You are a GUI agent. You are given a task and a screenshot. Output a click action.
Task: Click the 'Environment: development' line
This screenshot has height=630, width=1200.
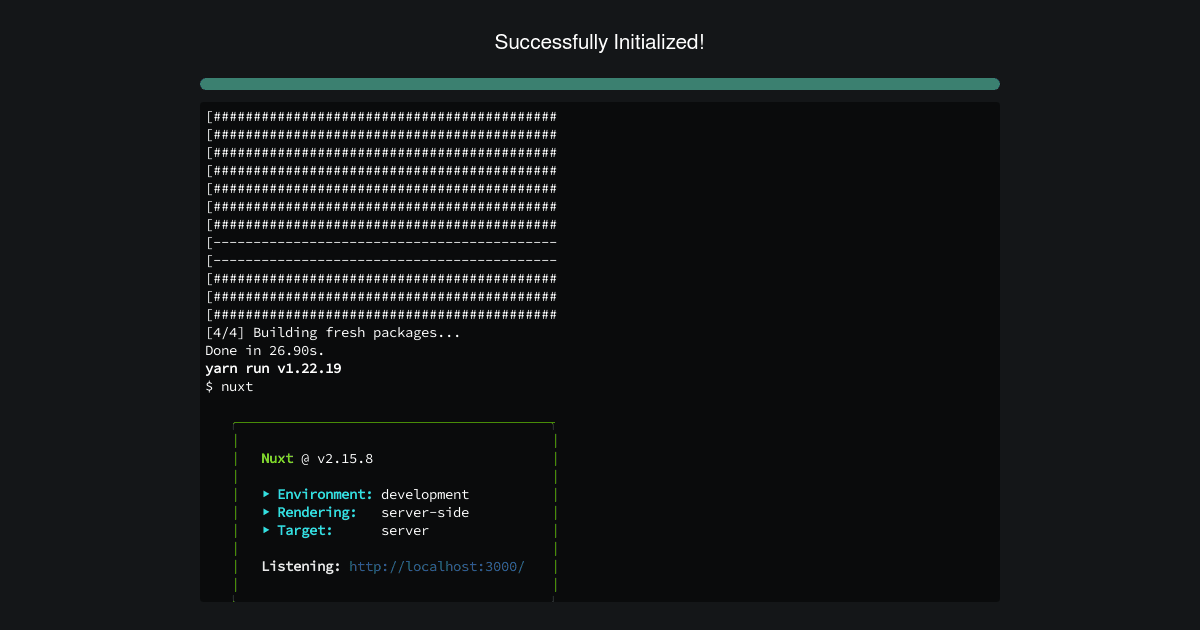(x=365, y=495)
